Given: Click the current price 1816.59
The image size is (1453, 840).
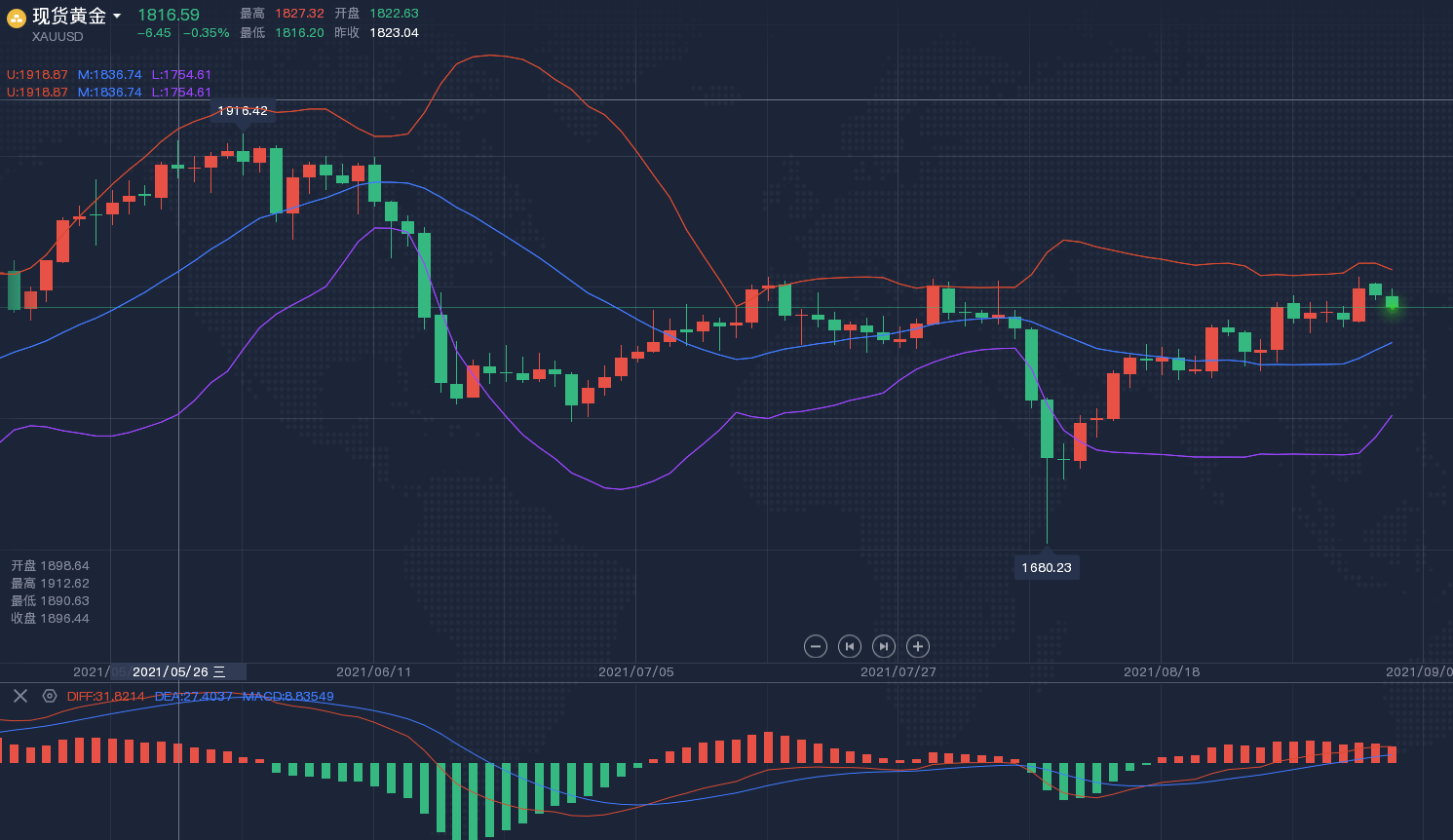Looking at the screenshot, I should 168,15.
